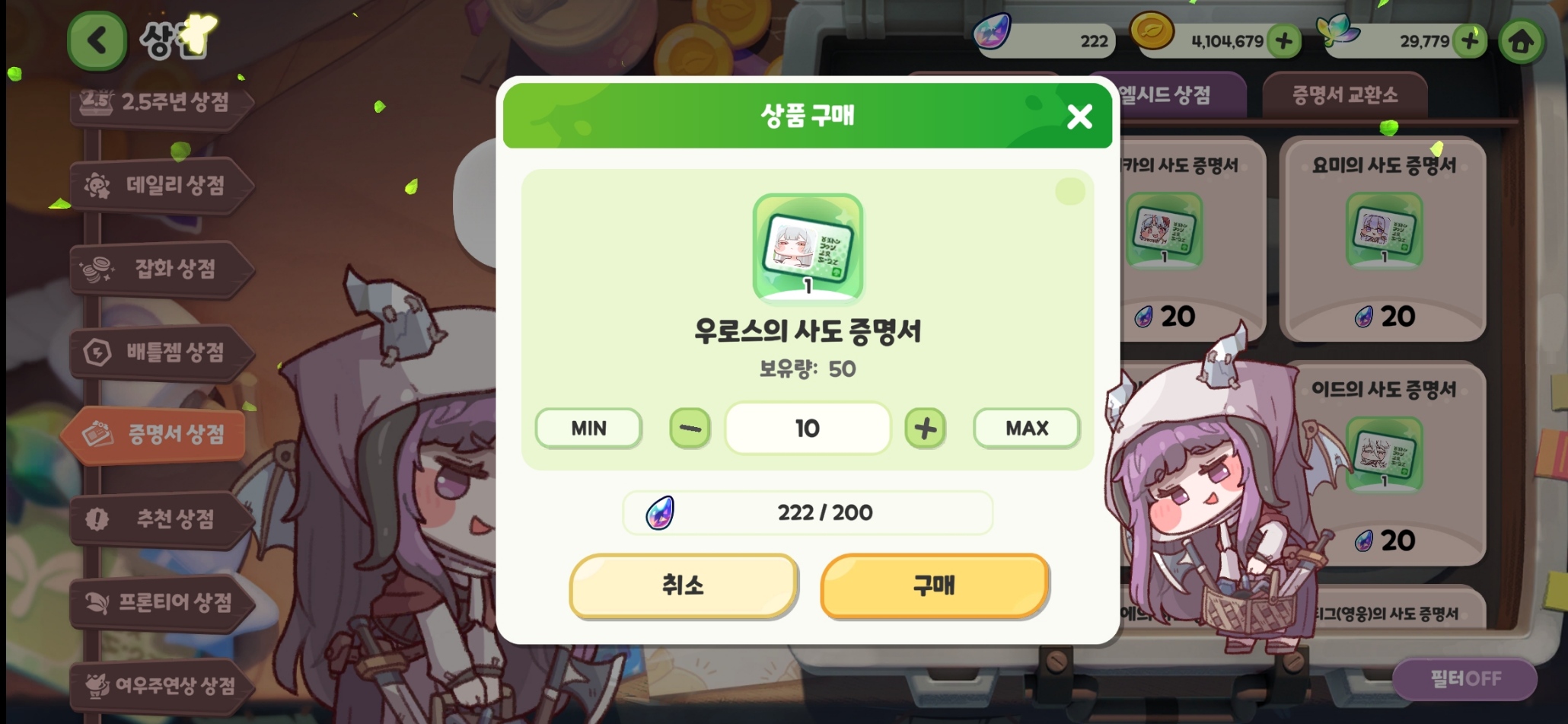This screenshot has width=1568, height=724.
Task: Confirm purchase with 구매 button
Action: coord(934,585)
